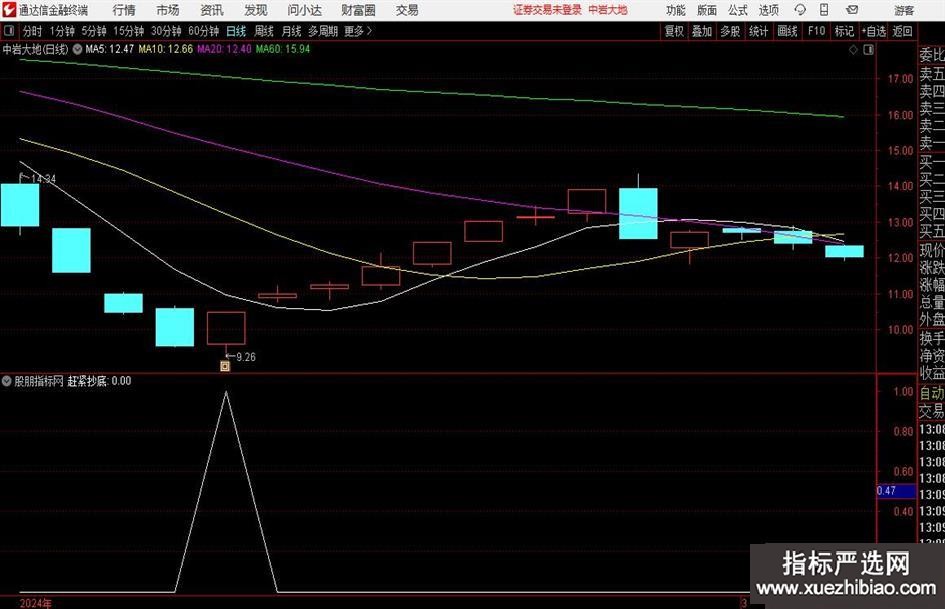Click the 通达信 red logo icon
945x609 pixels.
(x=9, y=10)
